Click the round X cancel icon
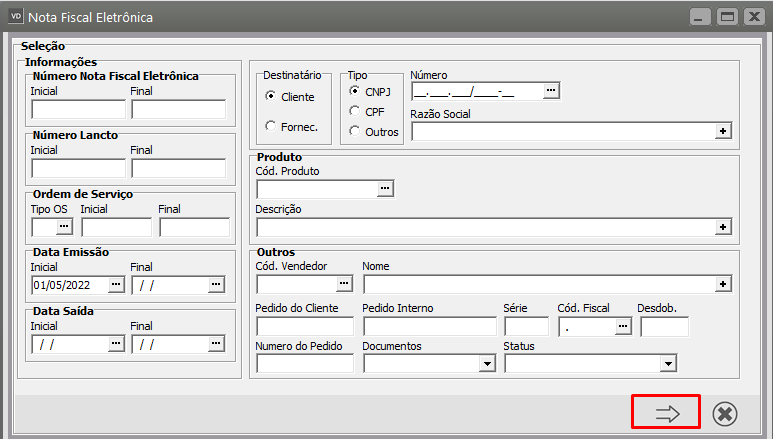This screenshot has width=773, height=439. [725, 413]
